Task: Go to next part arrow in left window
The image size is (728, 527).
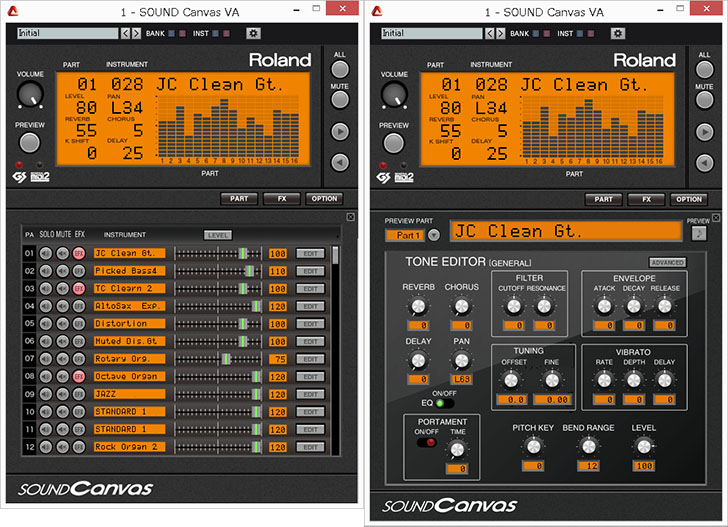Action: (x=340, y=132)
